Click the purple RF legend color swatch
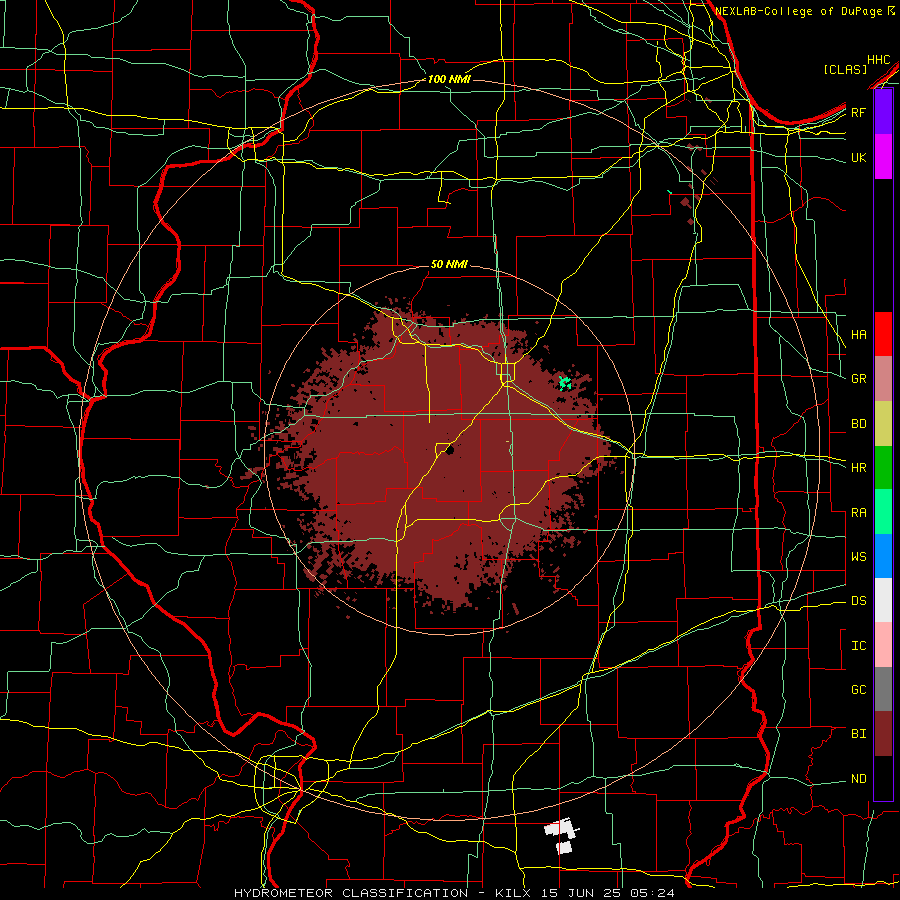900x900 pixels. pos(883,112)
